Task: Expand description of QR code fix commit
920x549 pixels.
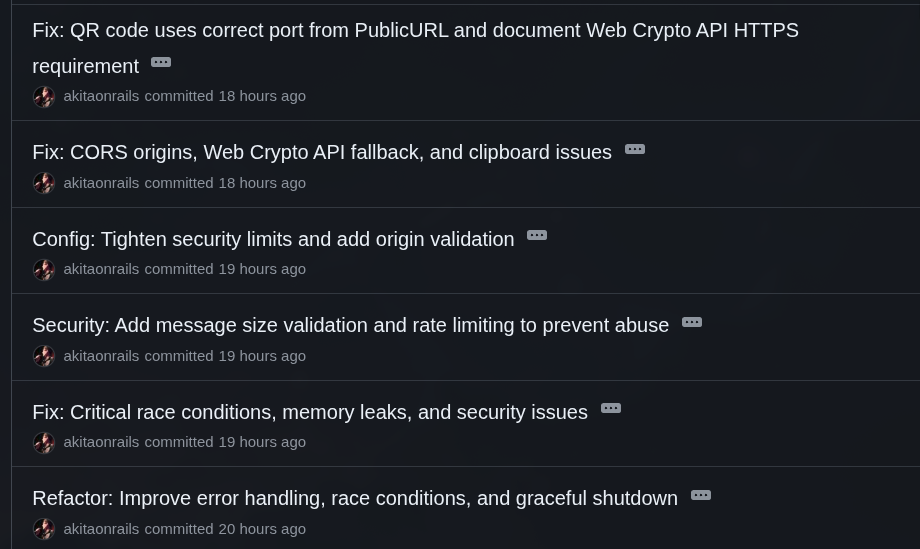Action: tap(161, 63)
